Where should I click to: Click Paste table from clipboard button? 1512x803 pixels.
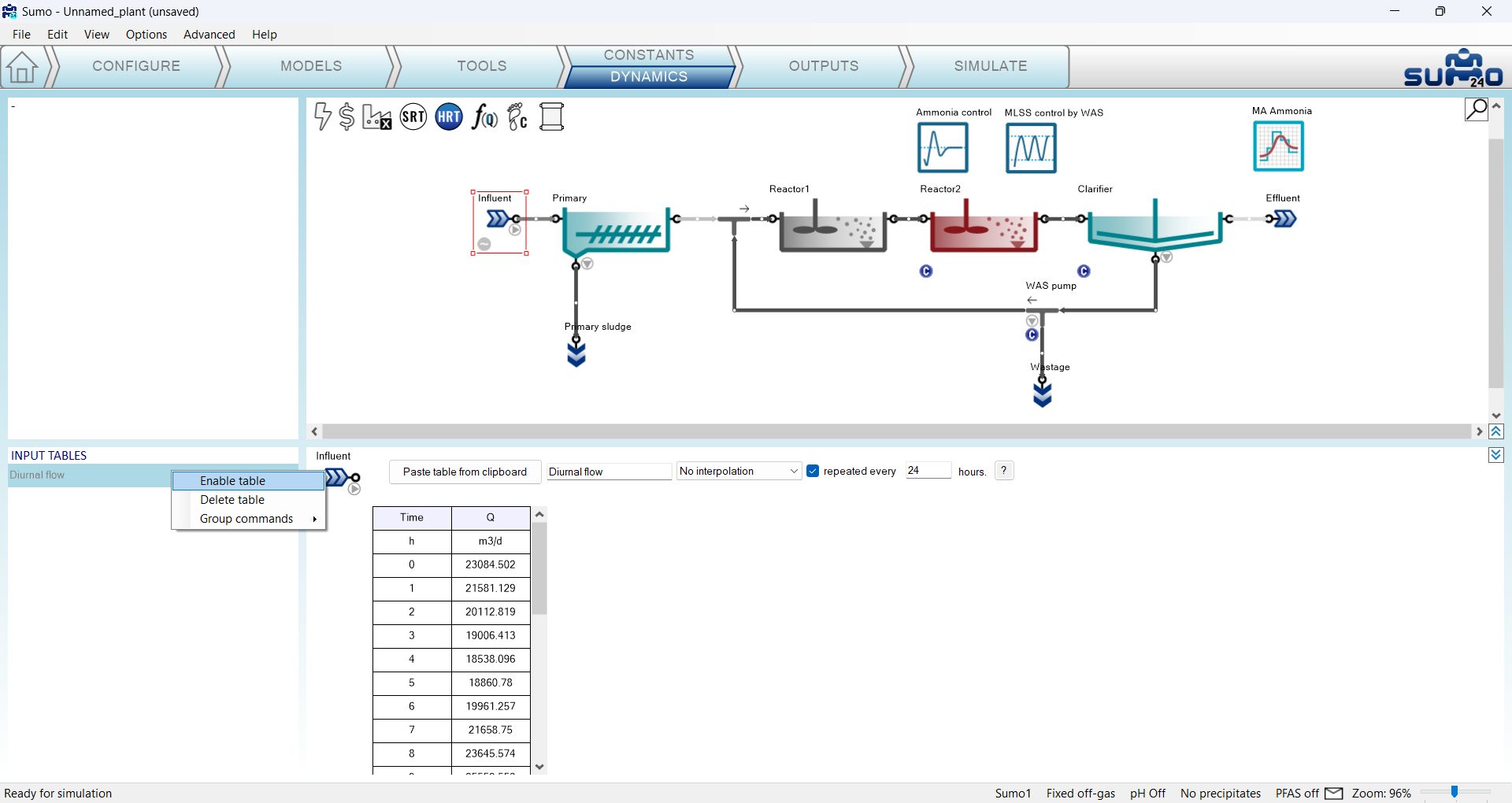465,472
